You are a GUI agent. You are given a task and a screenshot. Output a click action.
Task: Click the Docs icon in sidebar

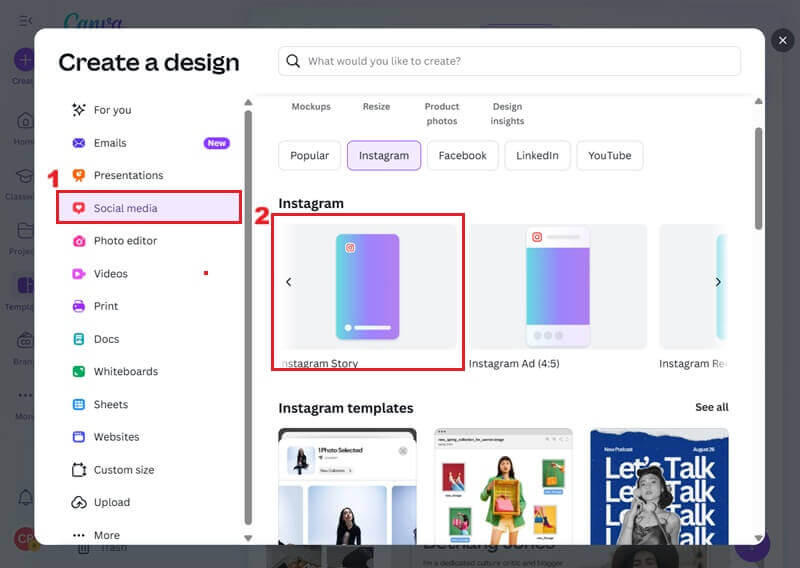[79, 339]
